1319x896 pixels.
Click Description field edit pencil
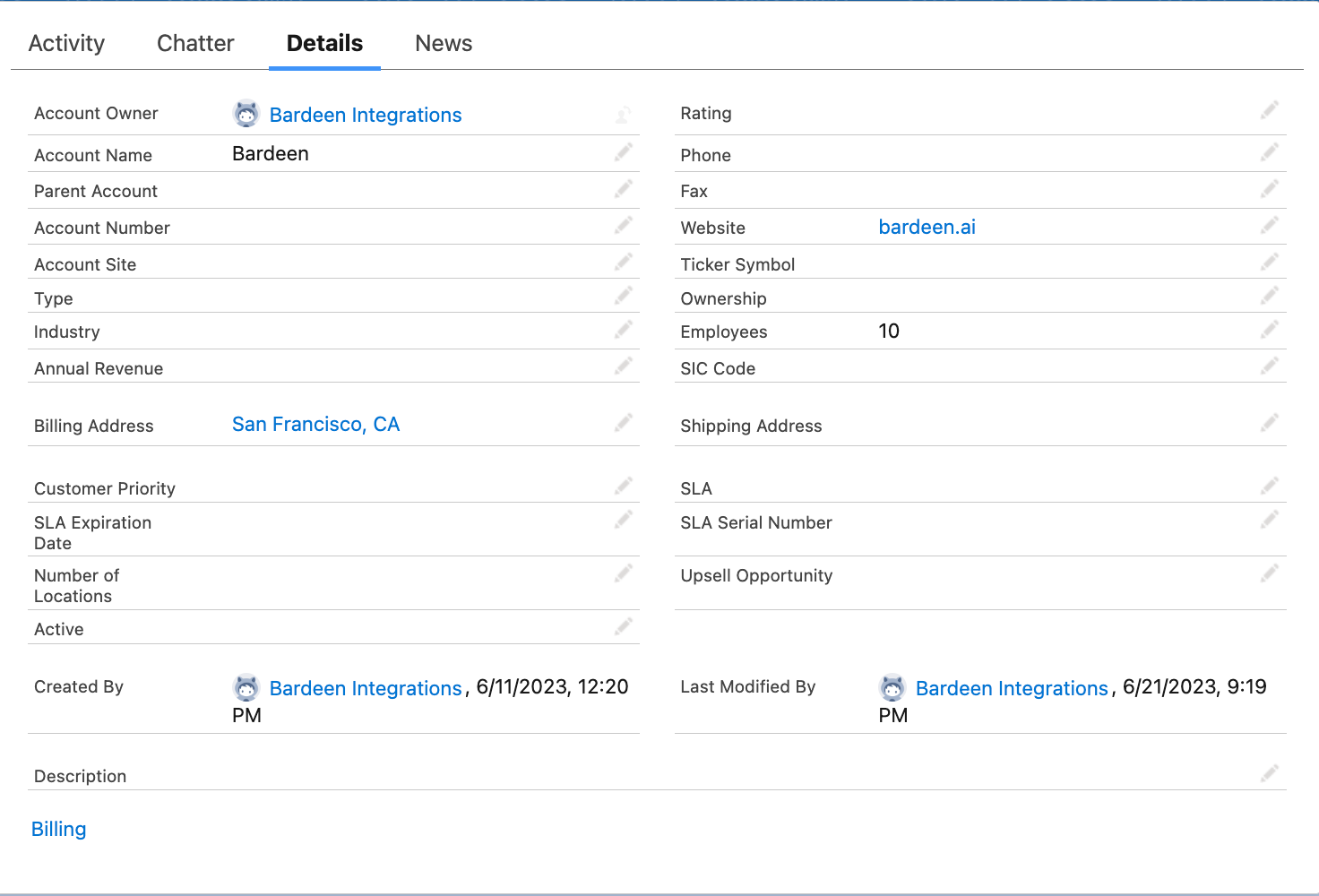point(1270,773)
